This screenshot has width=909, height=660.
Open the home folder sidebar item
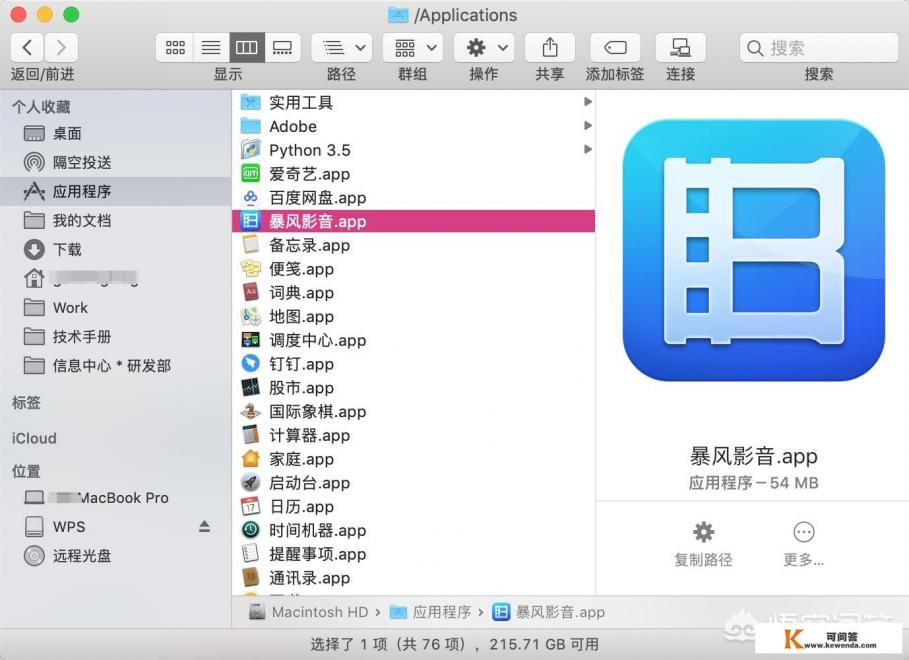[x=116, y=278]
